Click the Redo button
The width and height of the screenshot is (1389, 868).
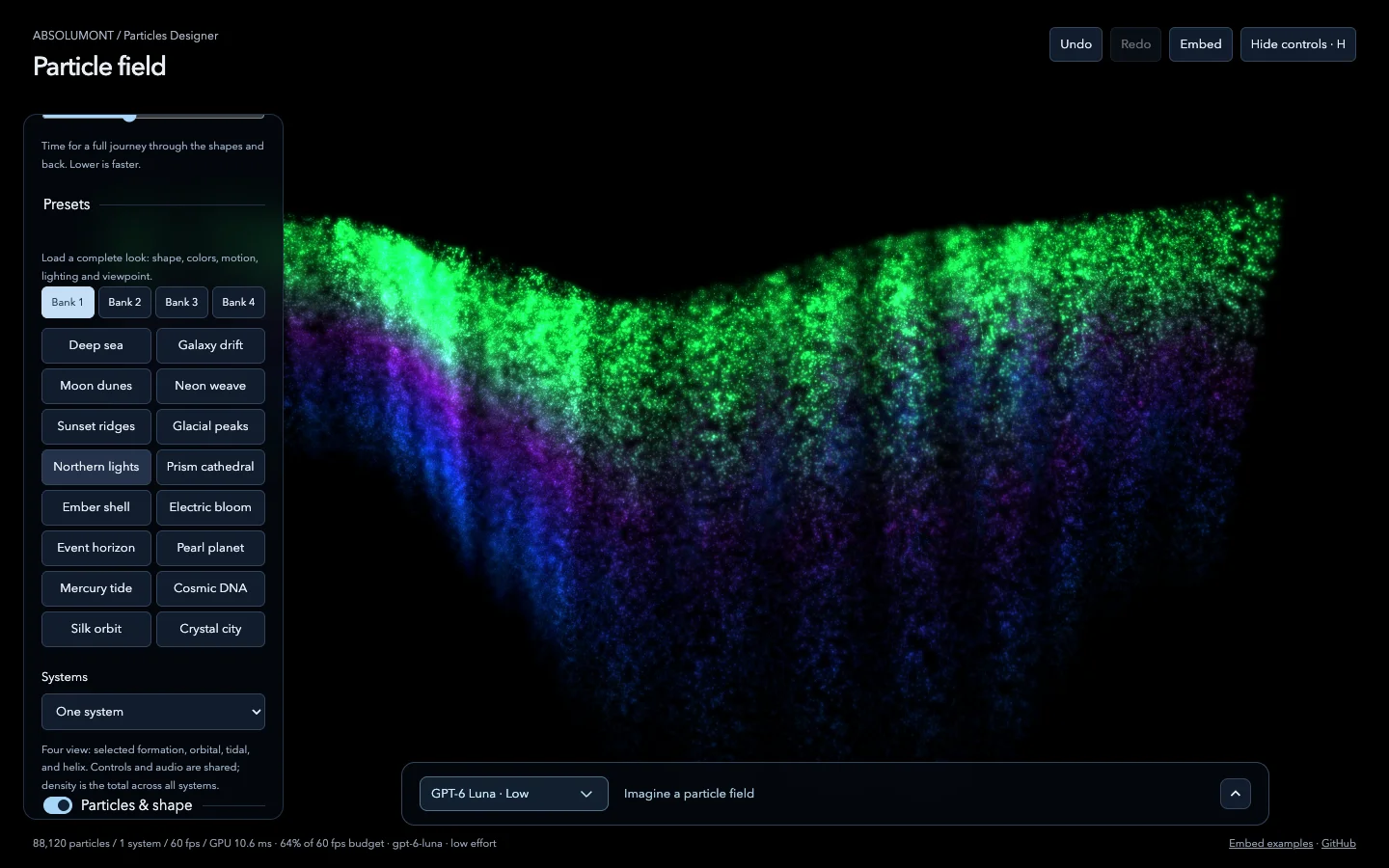(1135, 44)
